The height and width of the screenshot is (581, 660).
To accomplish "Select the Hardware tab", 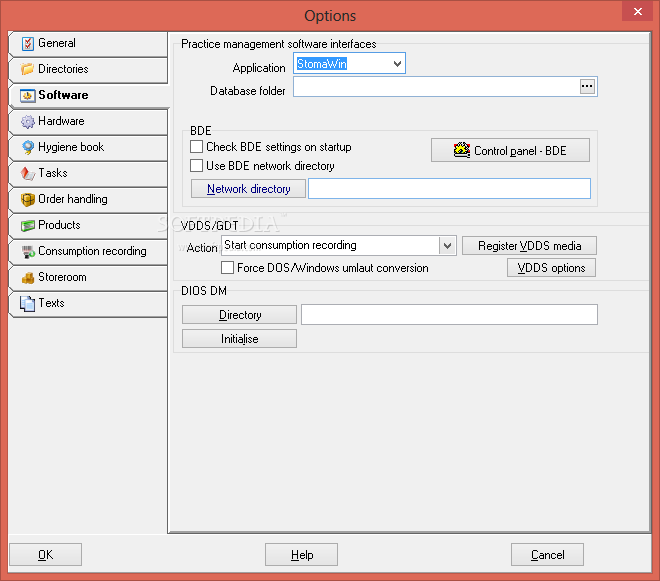I will pyautogui.click(x=88, y=122).
